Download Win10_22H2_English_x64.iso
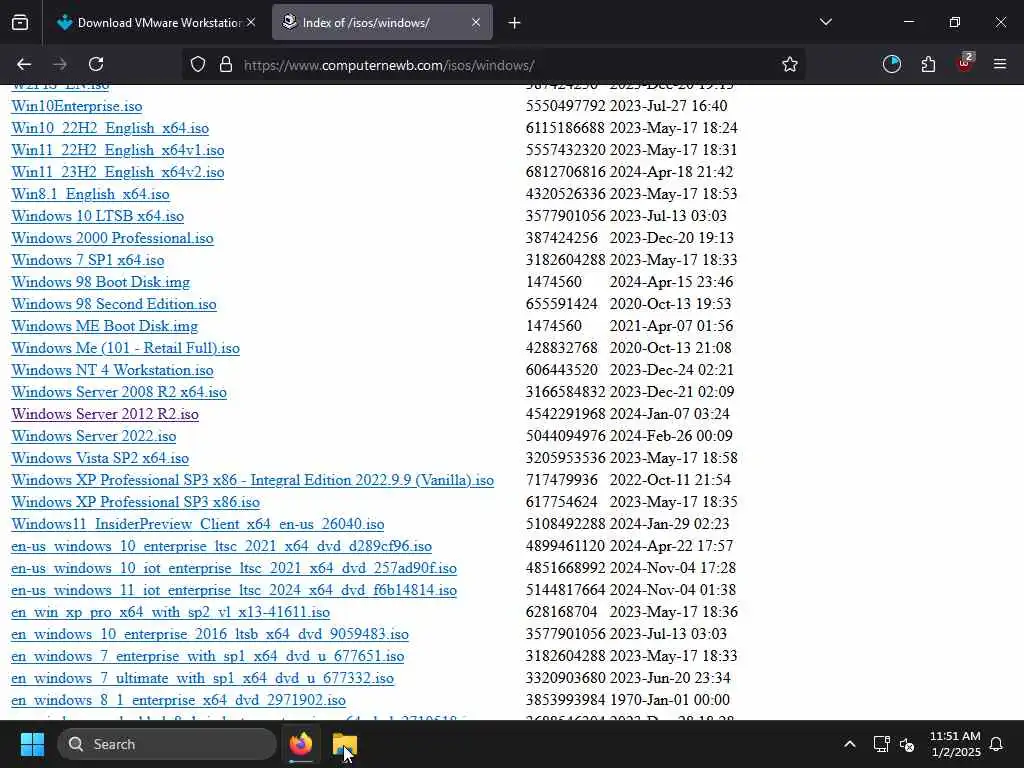Screen dimensions: 1024x768 [x=110, y=128]
